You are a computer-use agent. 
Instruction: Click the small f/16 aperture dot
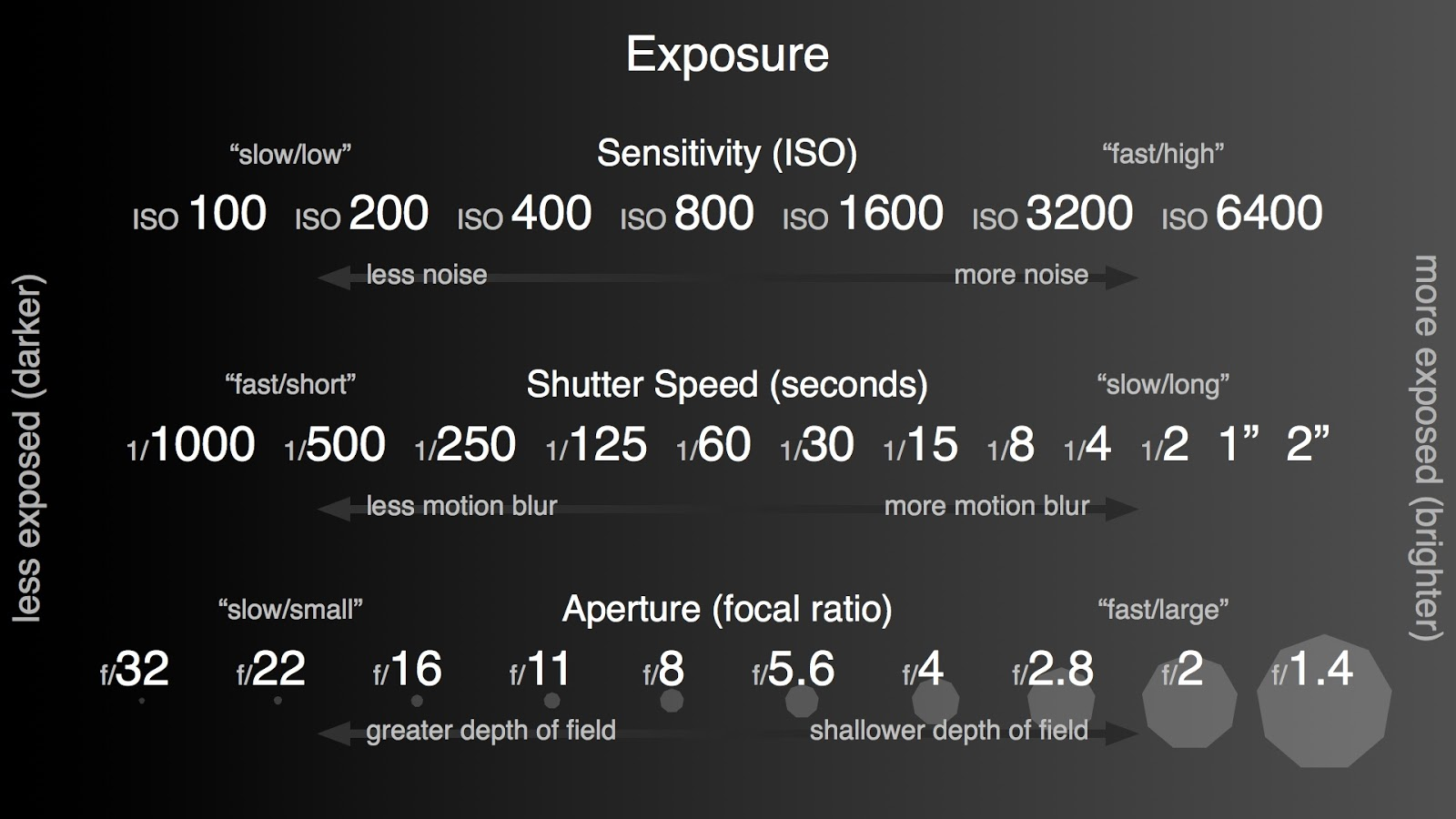(417, 701)
